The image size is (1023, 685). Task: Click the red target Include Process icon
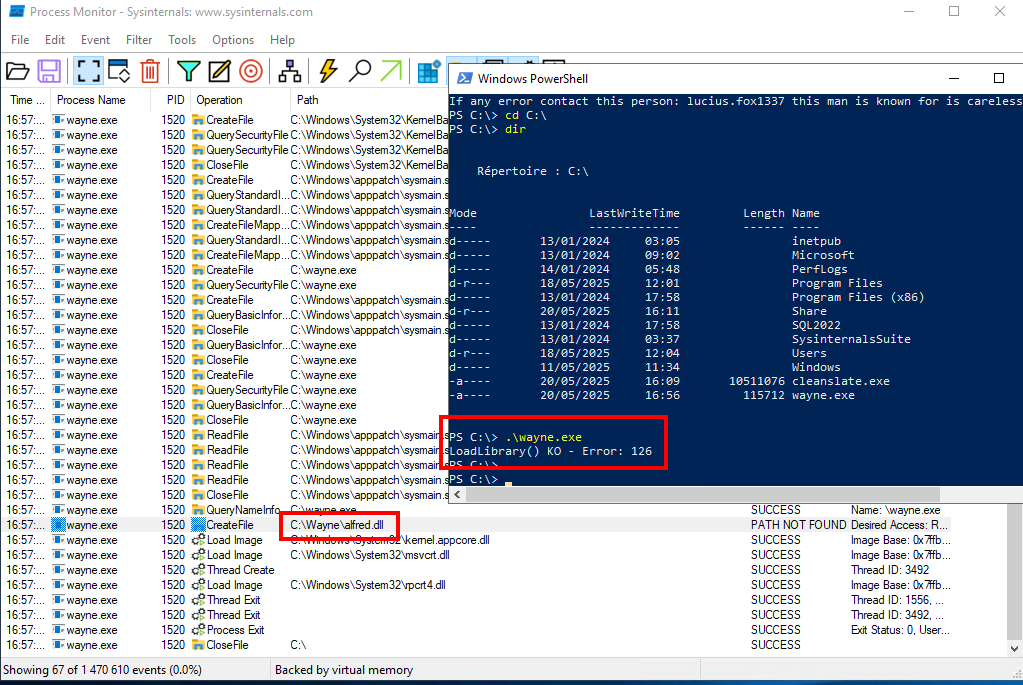pyautogui.click(x=251, y=71)
